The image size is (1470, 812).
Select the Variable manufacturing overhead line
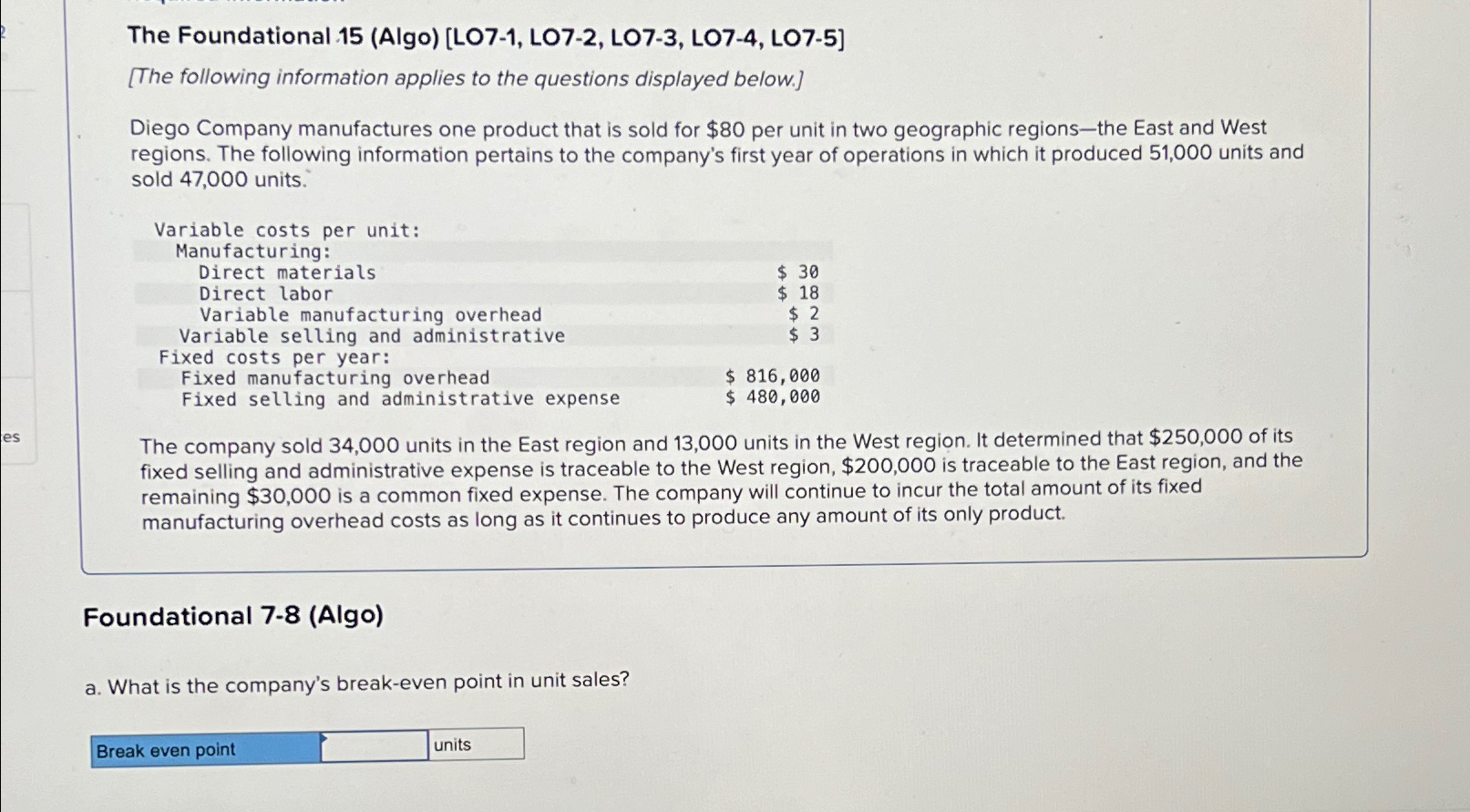point(369,314)
